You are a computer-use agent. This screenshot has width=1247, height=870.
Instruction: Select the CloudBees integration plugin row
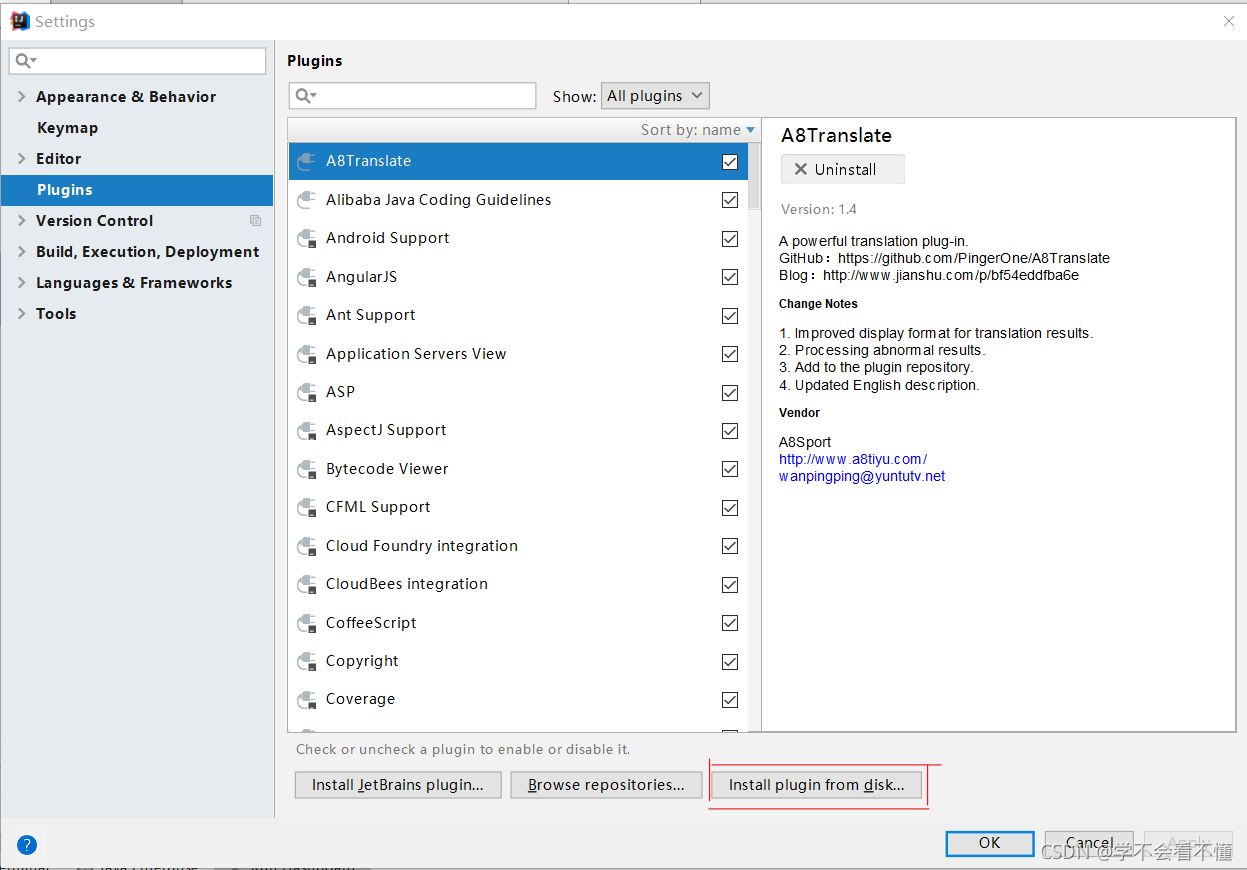tap(518, 585)
